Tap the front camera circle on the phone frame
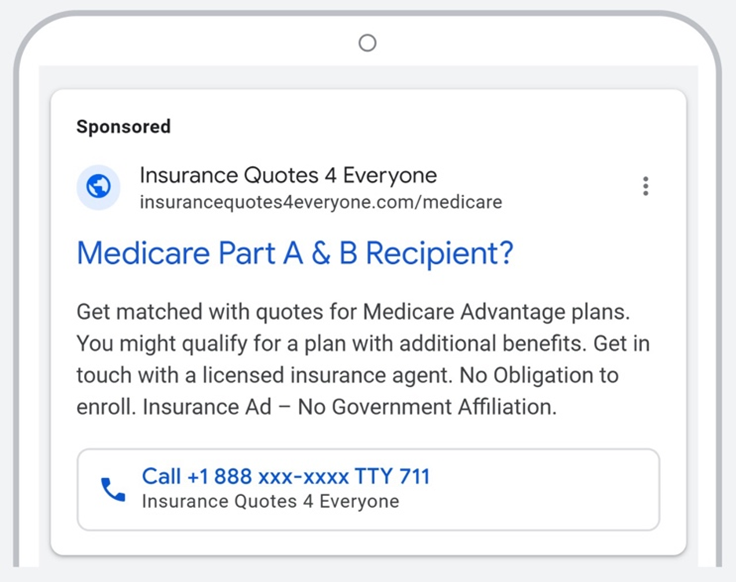 click(x=367, y=42)
